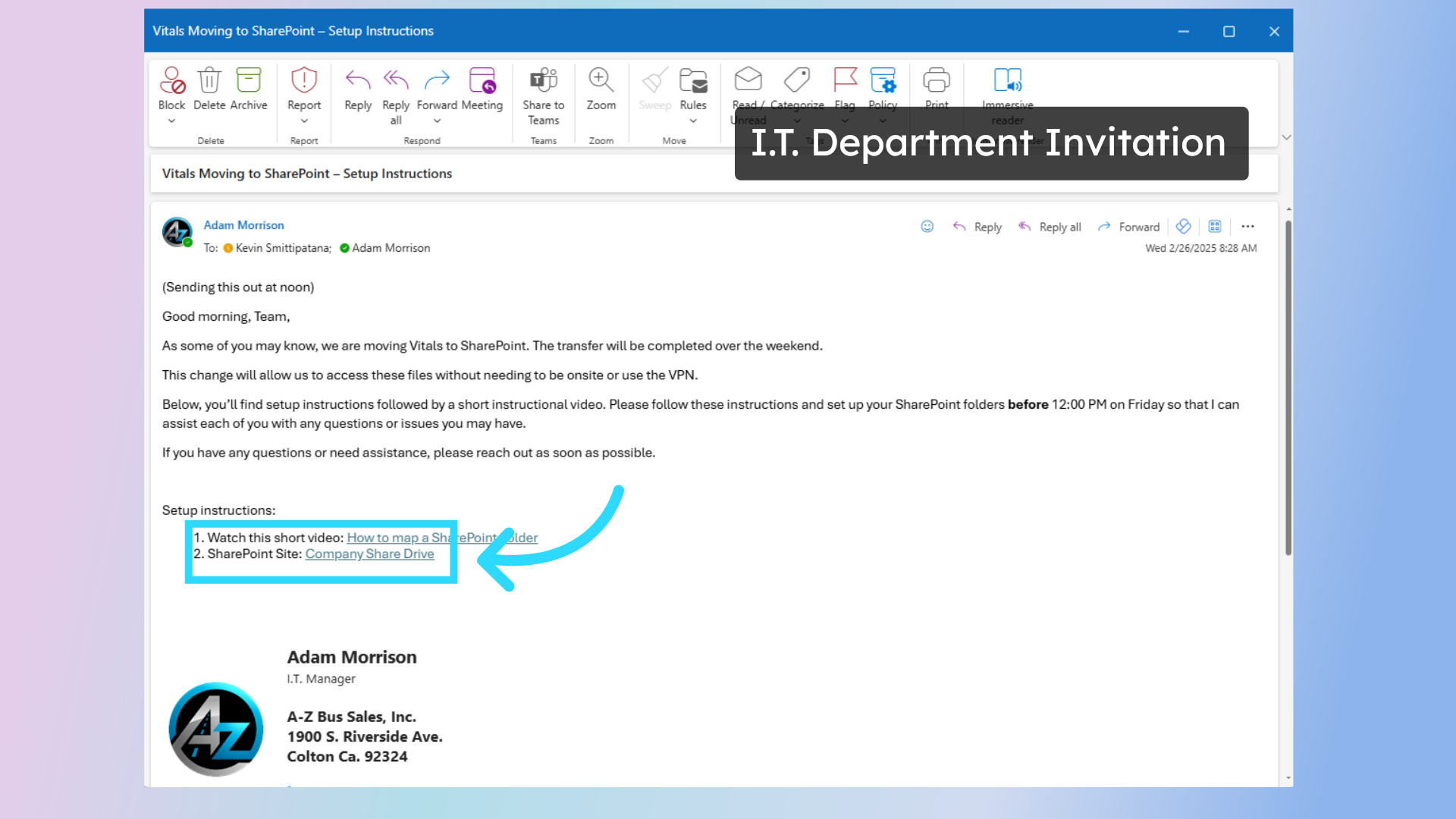Open the apps grid icon in message header

[x=1215, y=227]
